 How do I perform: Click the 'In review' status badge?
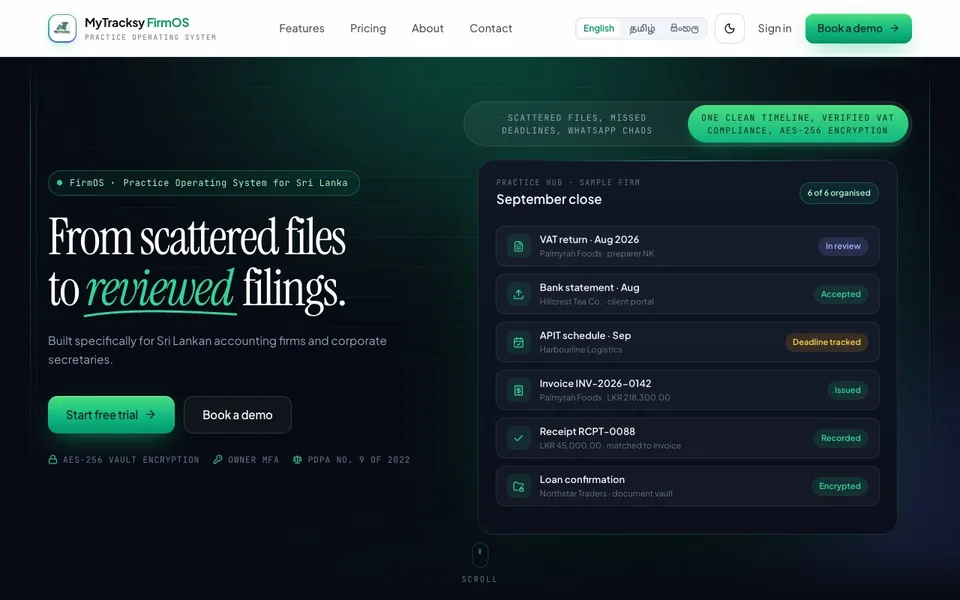click(842, 246)
